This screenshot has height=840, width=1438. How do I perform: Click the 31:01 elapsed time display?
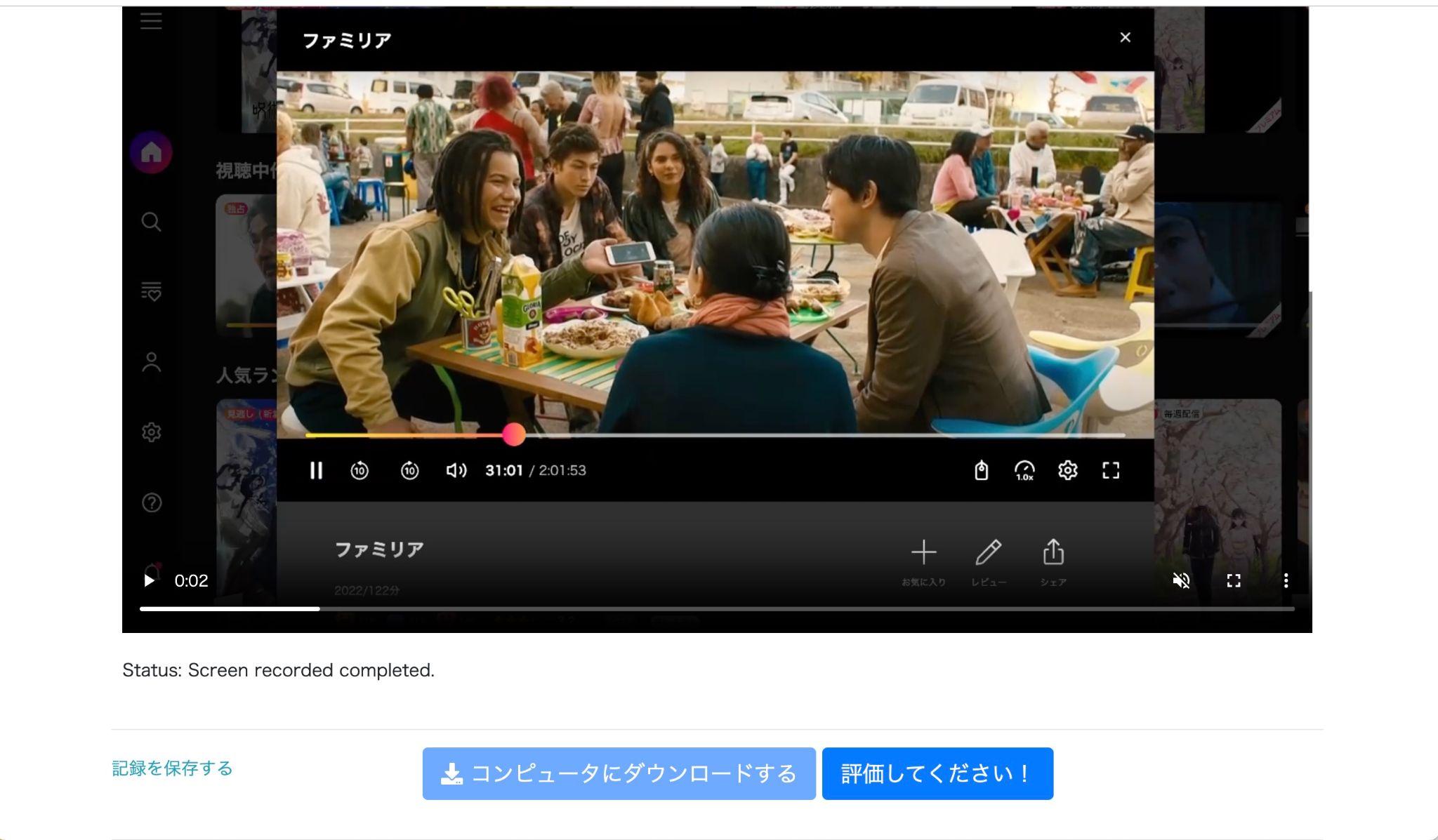tap(504, 470)
